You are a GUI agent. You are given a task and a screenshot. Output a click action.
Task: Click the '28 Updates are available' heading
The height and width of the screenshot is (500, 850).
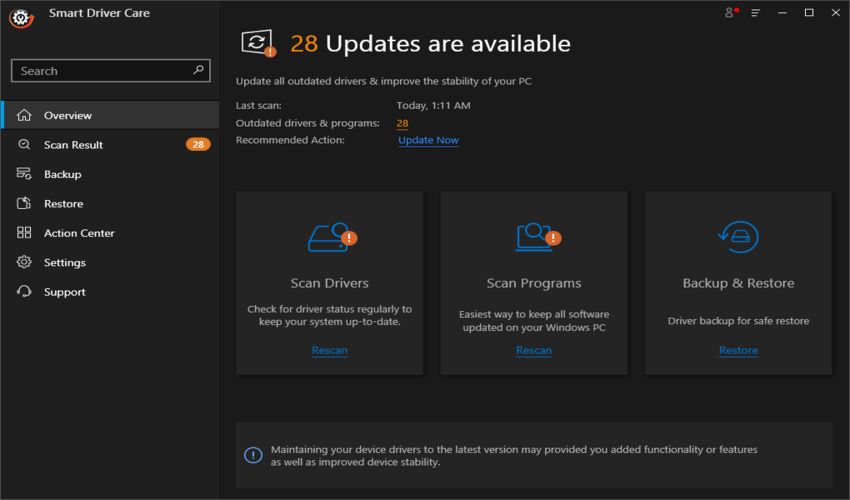[430, 43]
